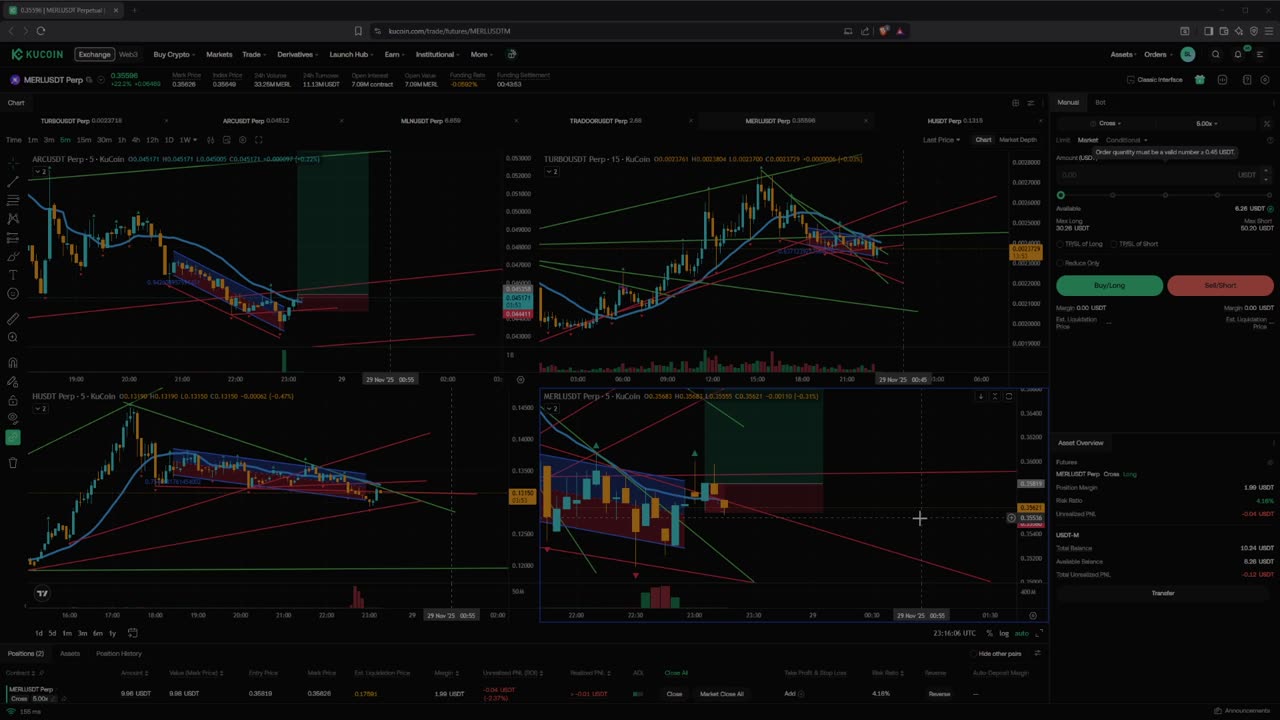Select the 1D chart range button

(x=39, y=633)
